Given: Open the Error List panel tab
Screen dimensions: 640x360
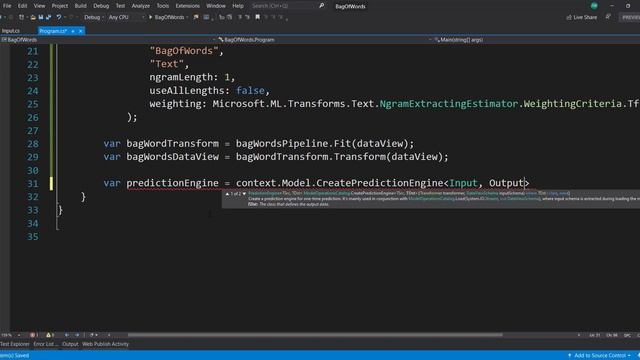Looking at the screenshot, I should pyautogui.click(x=45, y=344).
